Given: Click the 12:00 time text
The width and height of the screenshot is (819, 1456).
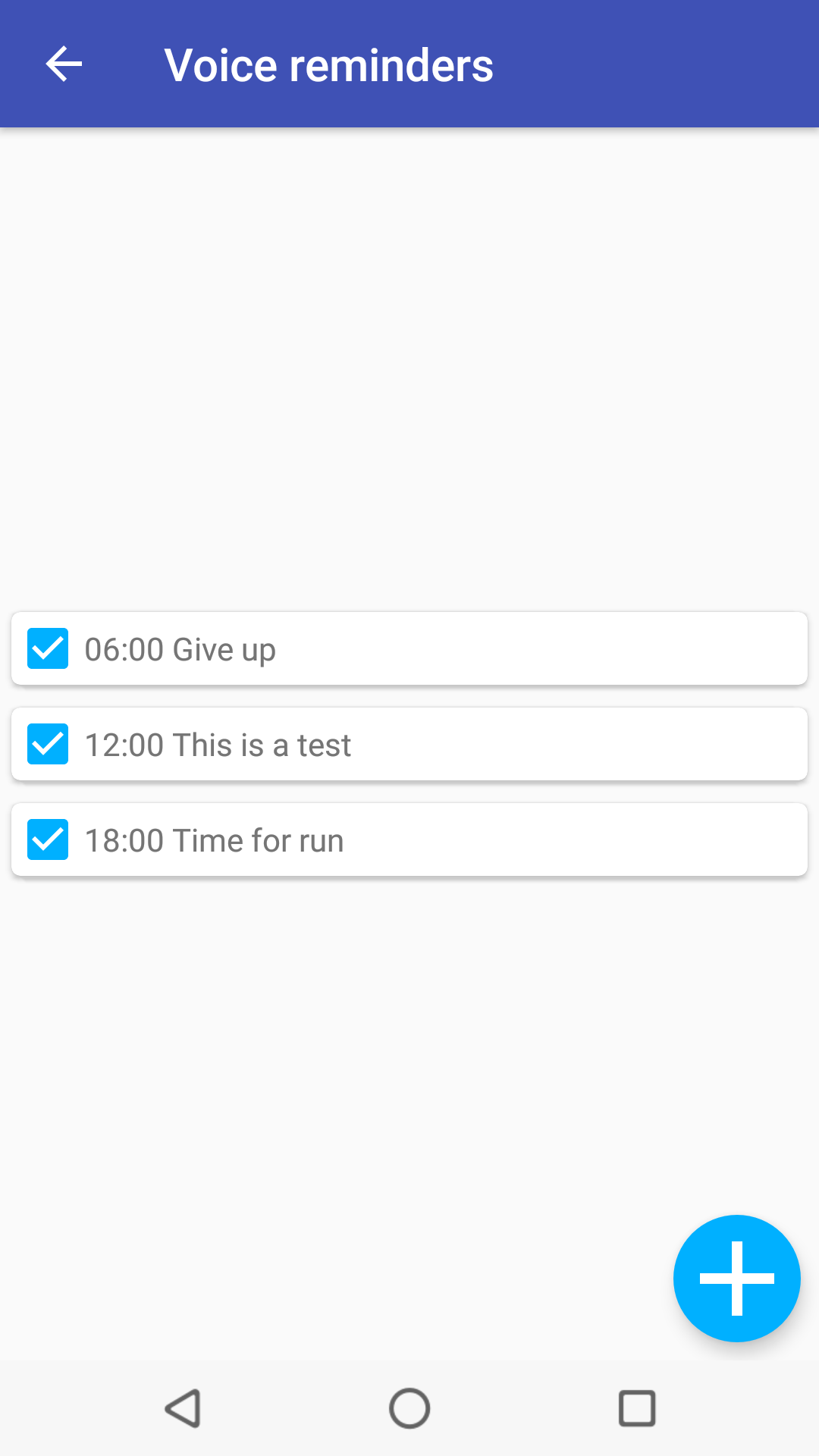Looking at the screenshot, I should click(x=124, y=745).
